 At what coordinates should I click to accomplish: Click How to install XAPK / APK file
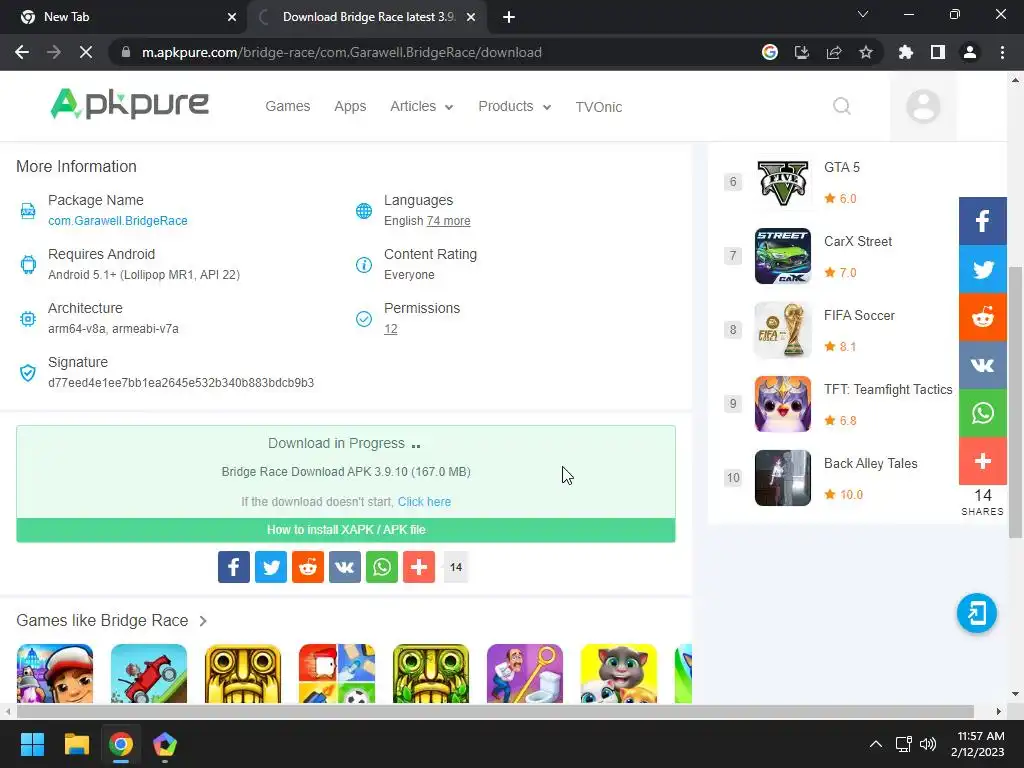pos(346,530)
